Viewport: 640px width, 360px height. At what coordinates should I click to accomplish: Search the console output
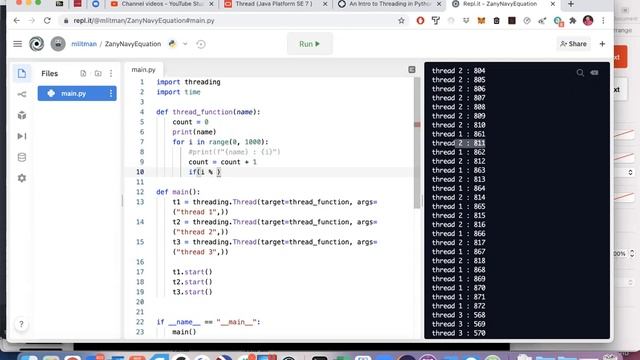pos(580,73)
